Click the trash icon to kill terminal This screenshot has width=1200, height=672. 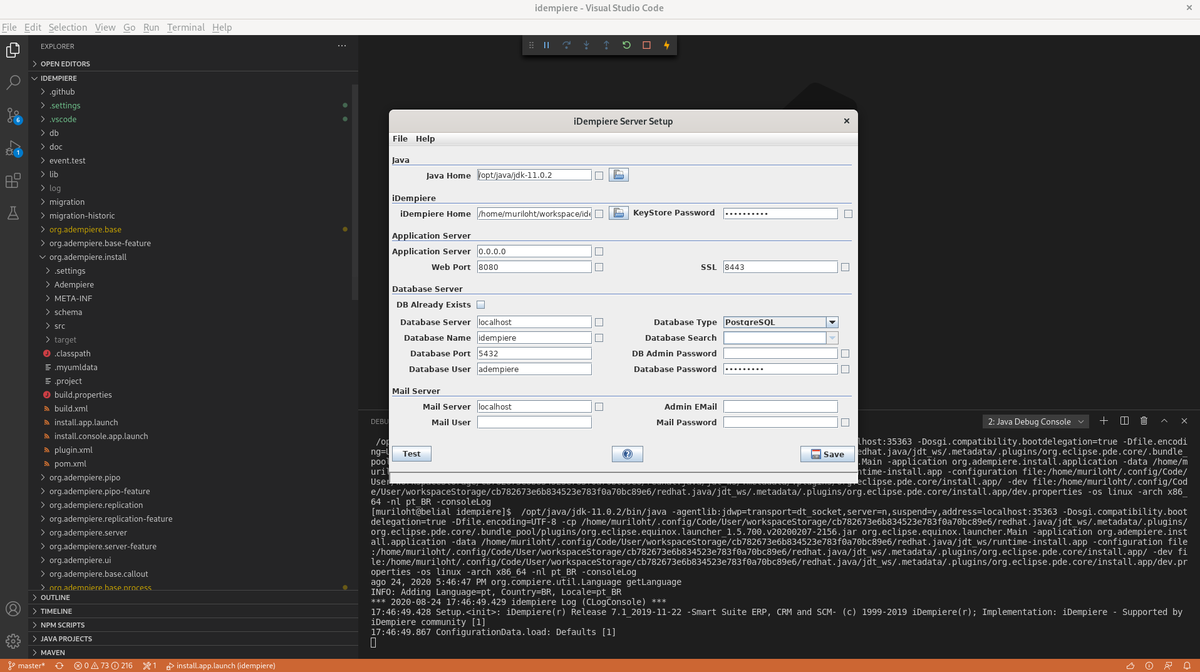click(x=1143, y=421)
